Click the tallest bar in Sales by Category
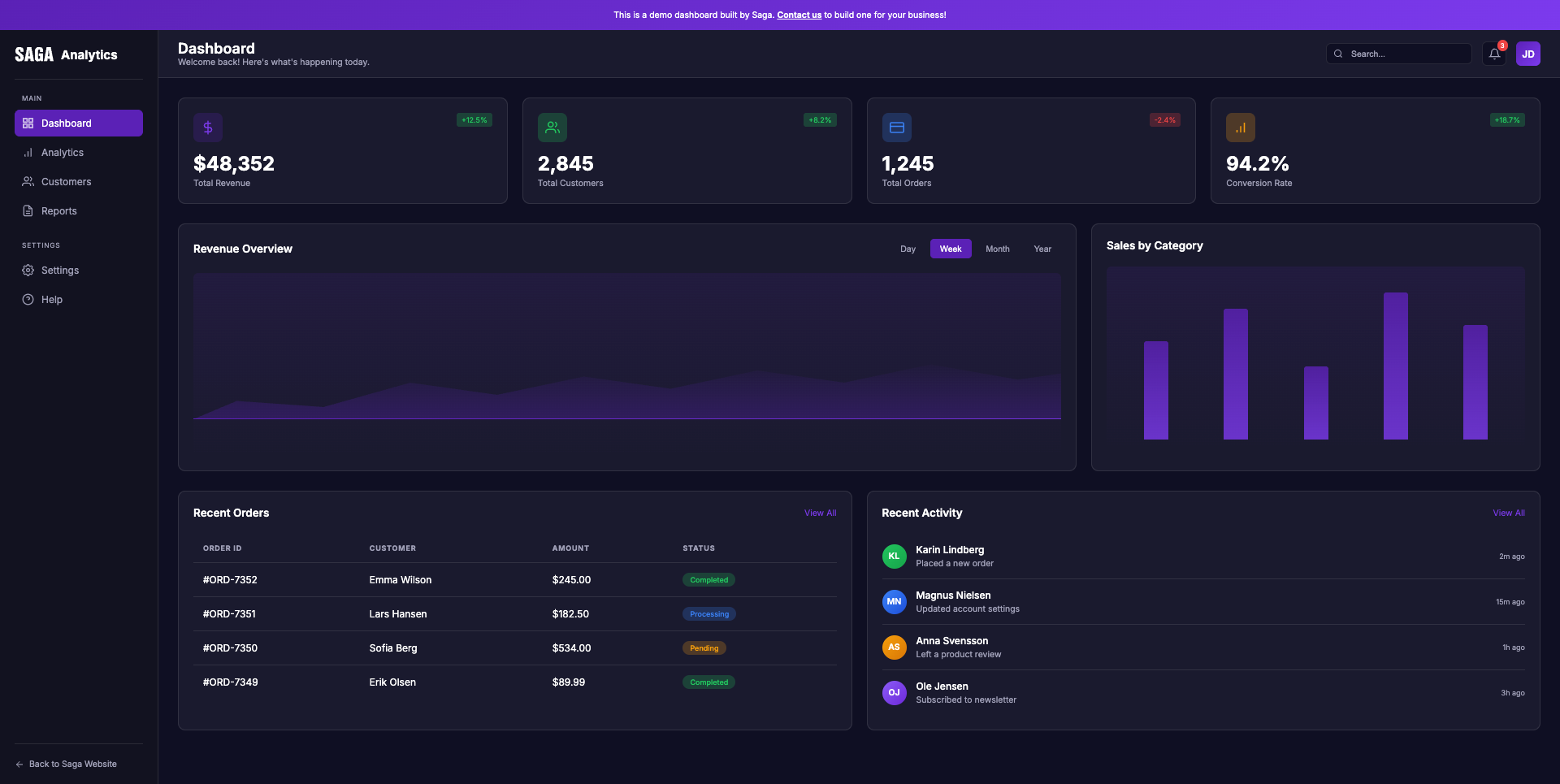Screen dimensions: 1560x784 click(x=1397, y=366)
